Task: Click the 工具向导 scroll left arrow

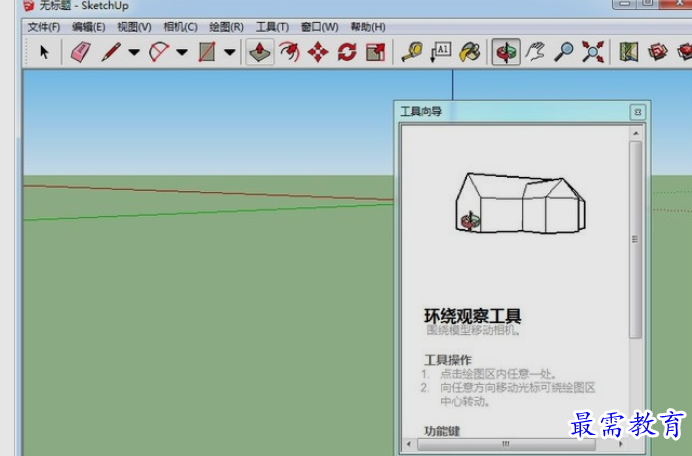Action: pyautogui.click(x=409, y=444)
